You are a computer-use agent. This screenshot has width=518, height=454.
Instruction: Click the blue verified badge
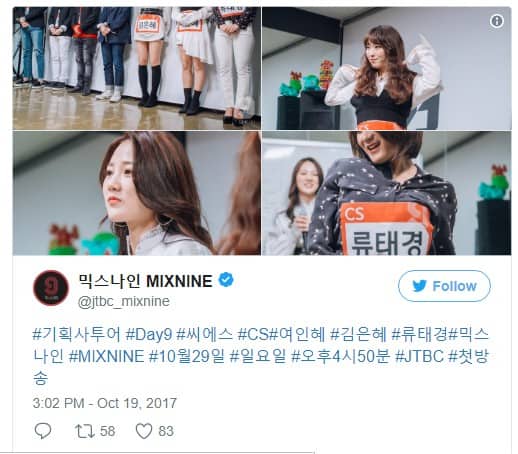point(226,280)
